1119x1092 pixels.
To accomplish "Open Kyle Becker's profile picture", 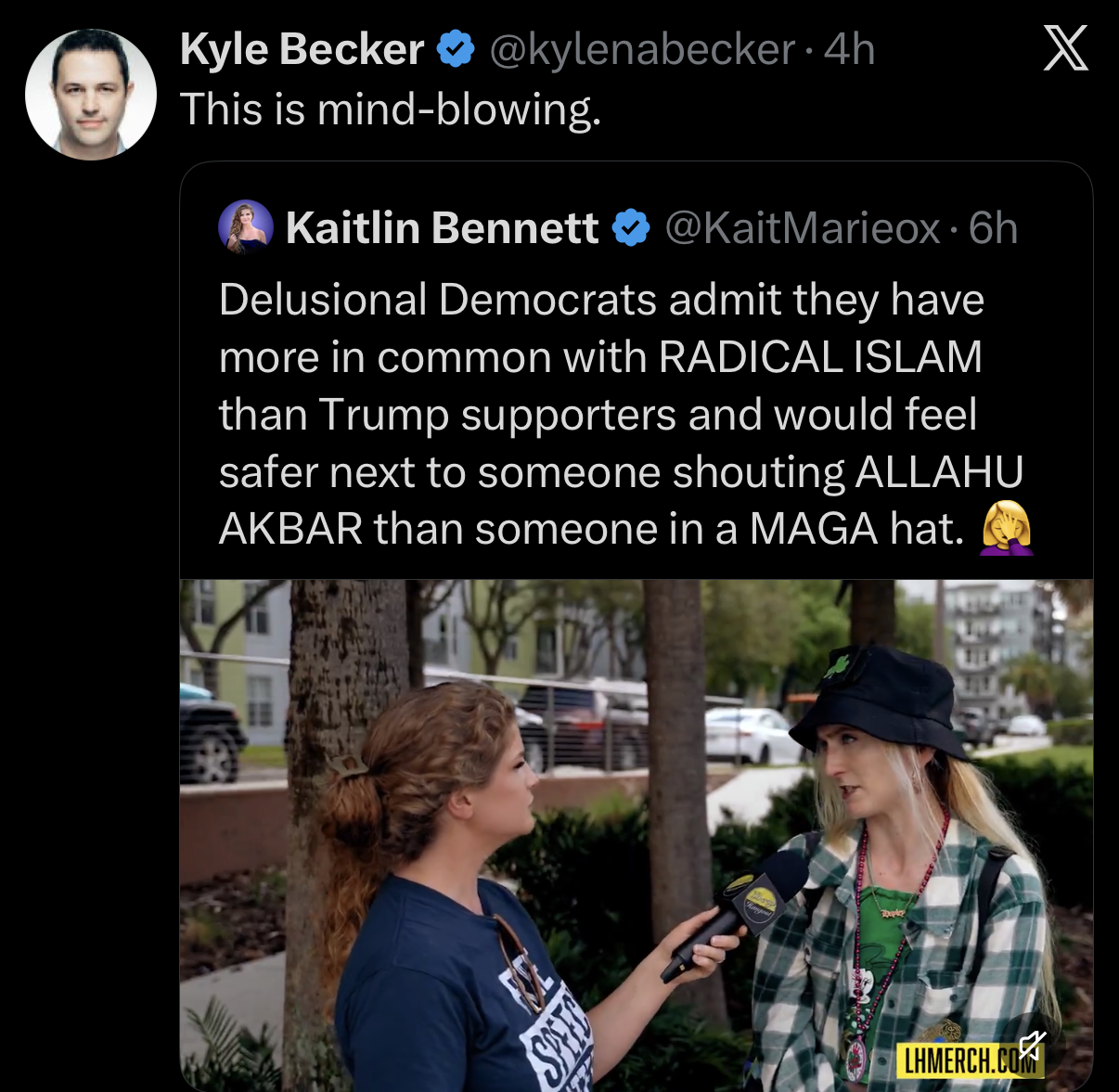I will 91,95.
